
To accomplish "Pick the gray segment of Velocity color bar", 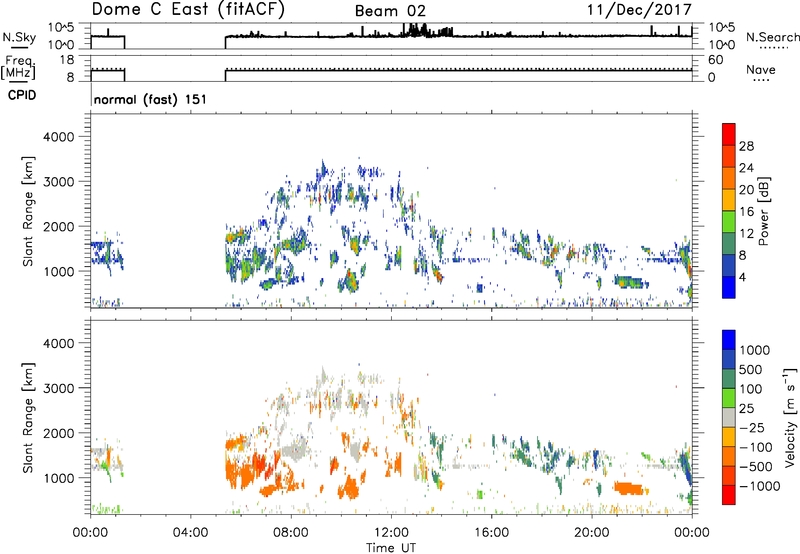I will tap(729, 417).
